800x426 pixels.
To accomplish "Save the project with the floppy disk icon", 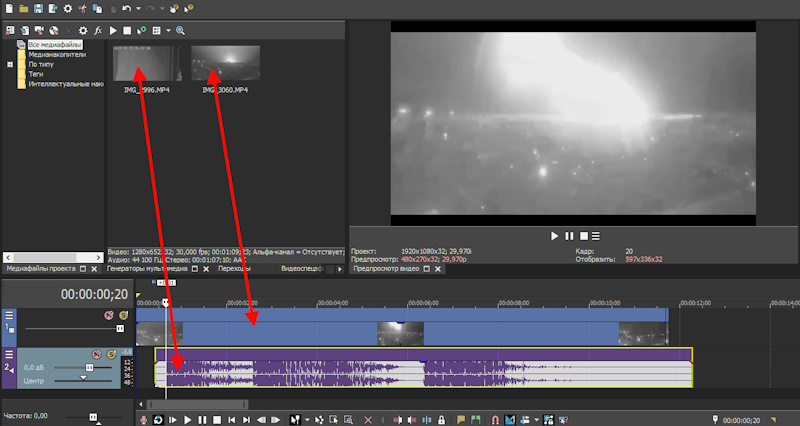I will point(38,9).
